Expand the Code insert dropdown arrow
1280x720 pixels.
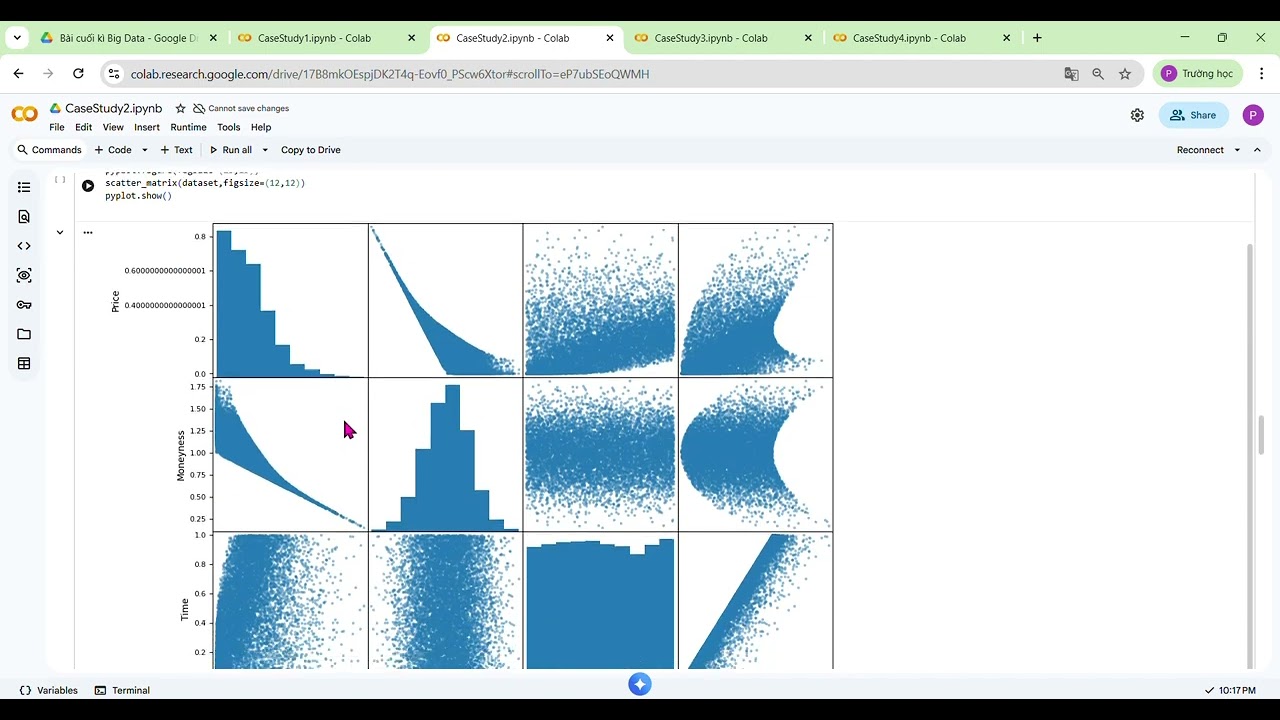pos(144,150)
